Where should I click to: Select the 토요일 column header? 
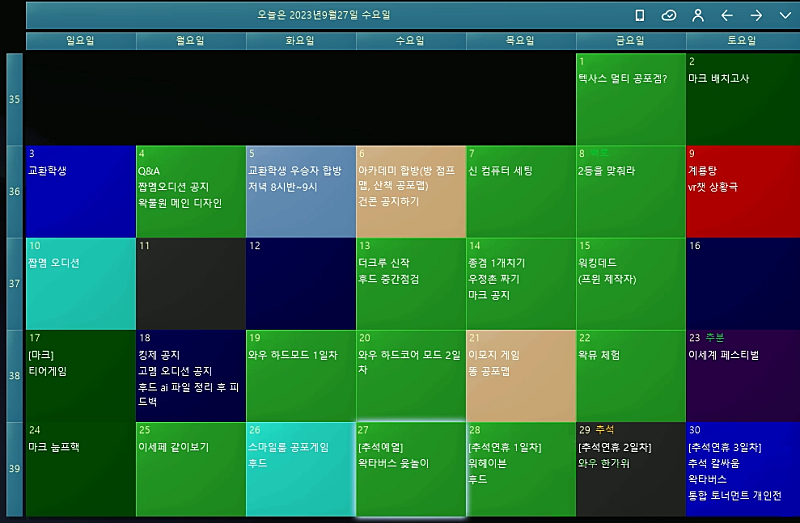tap(743, 41)
